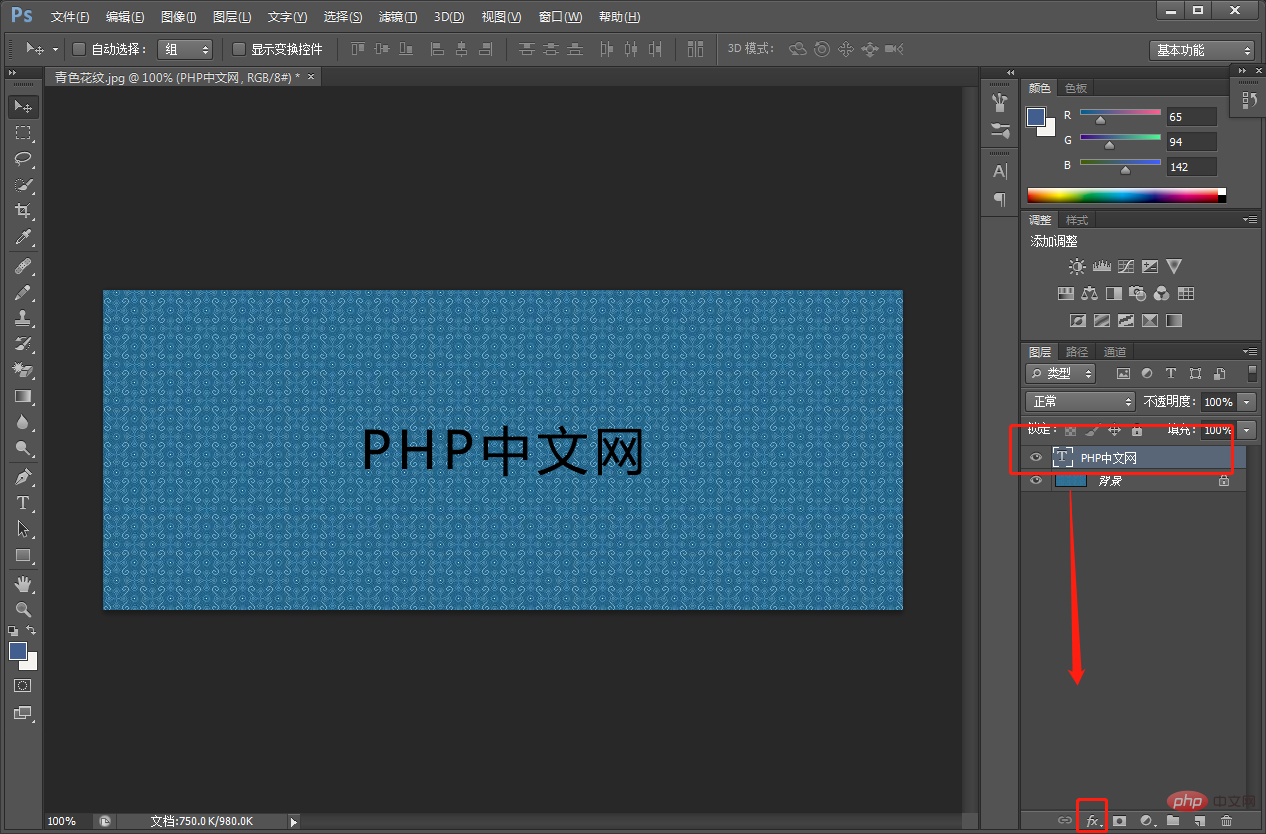The height and width of the screenshot is (834, 1266).
Task: Open the 类型 layer filter dropdown
Action: (x=1060, y=373)
